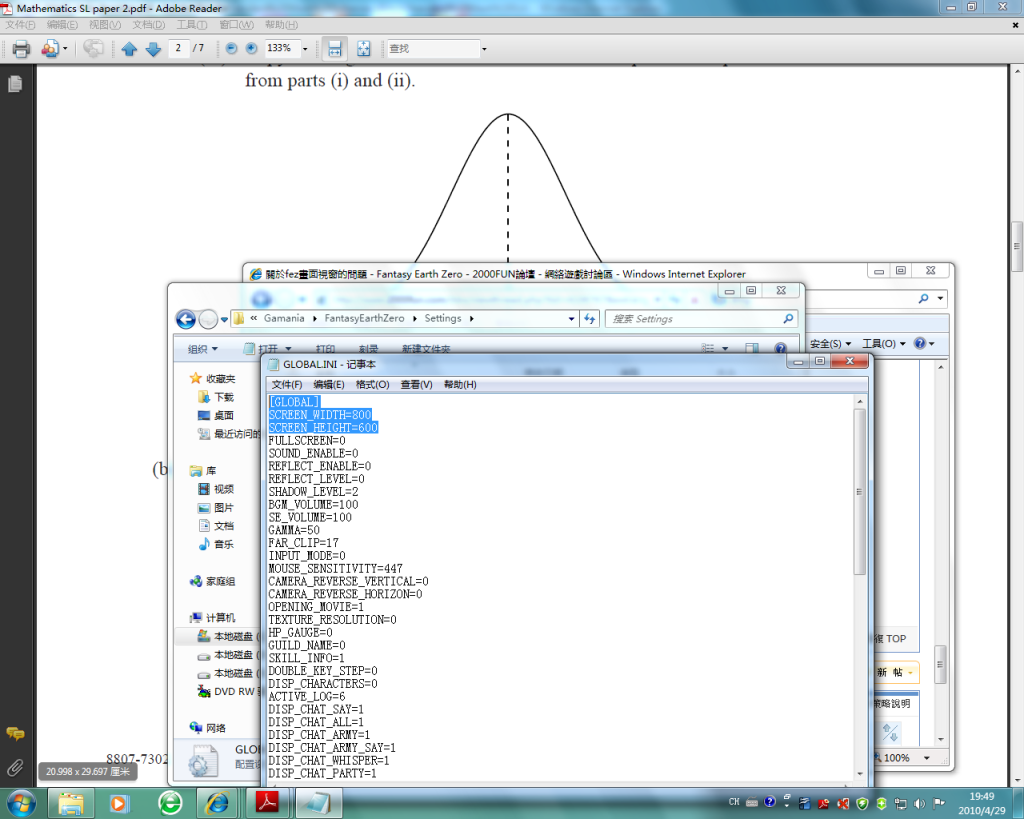Viewport: 1024px width, 819px height.
Task: Click the Action Center flag tray icon
Action: pyautogui.click(x=939, y=803)
